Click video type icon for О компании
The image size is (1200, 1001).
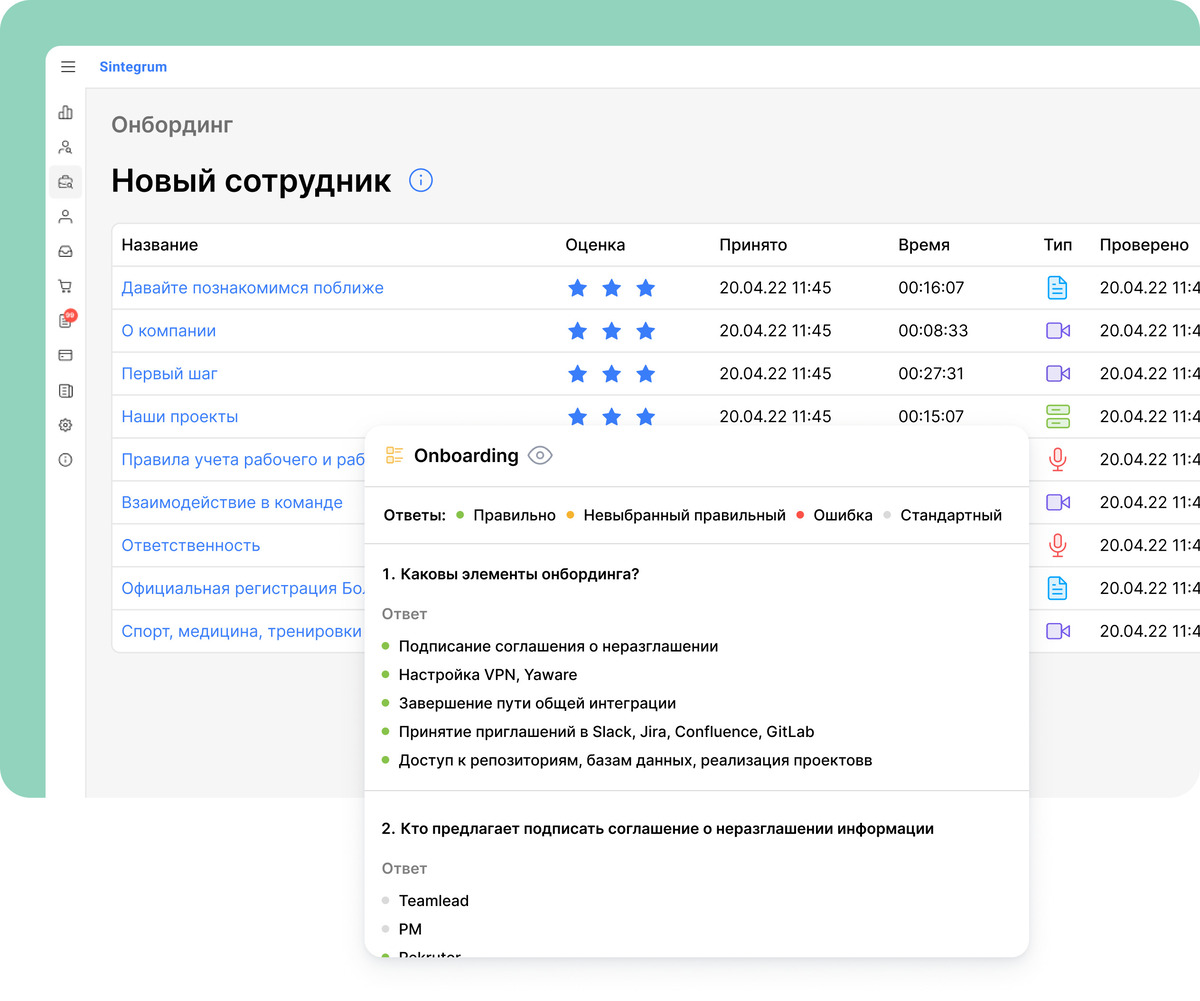(x=1058, y=331)
